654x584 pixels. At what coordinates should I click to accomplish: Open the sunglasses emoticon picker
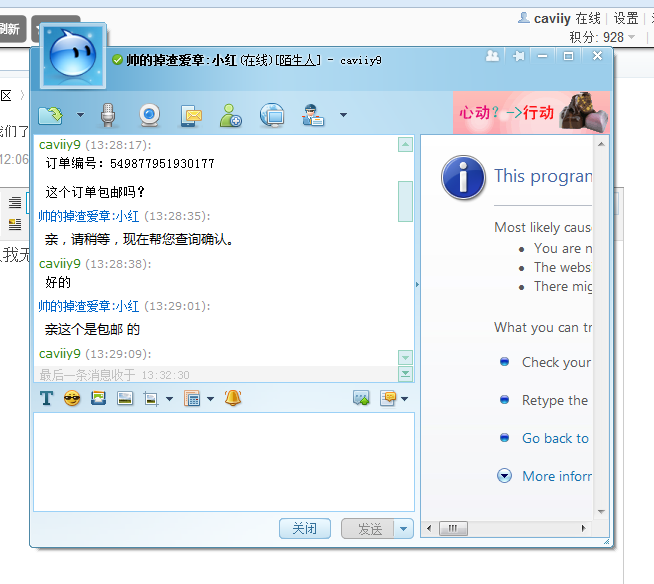[x=72, y=399]
